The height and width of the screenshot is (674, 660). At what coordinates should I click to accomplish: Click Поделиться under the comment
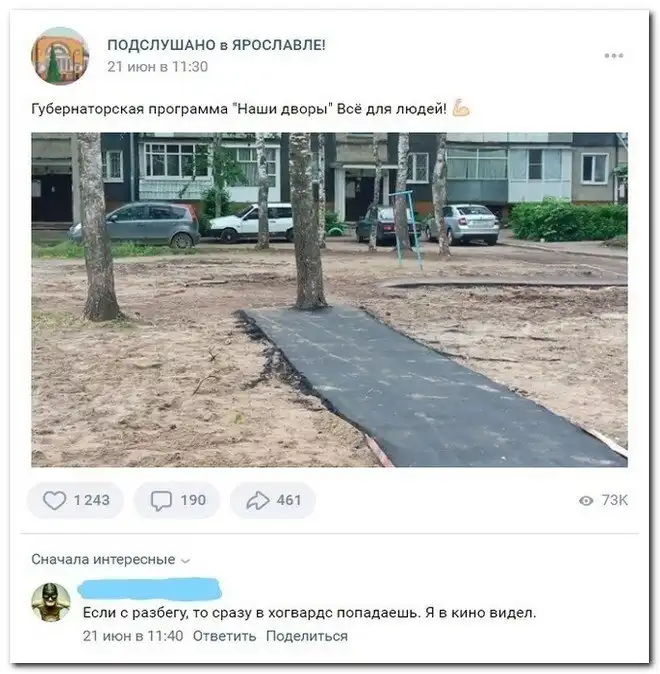tap(307, 636)
